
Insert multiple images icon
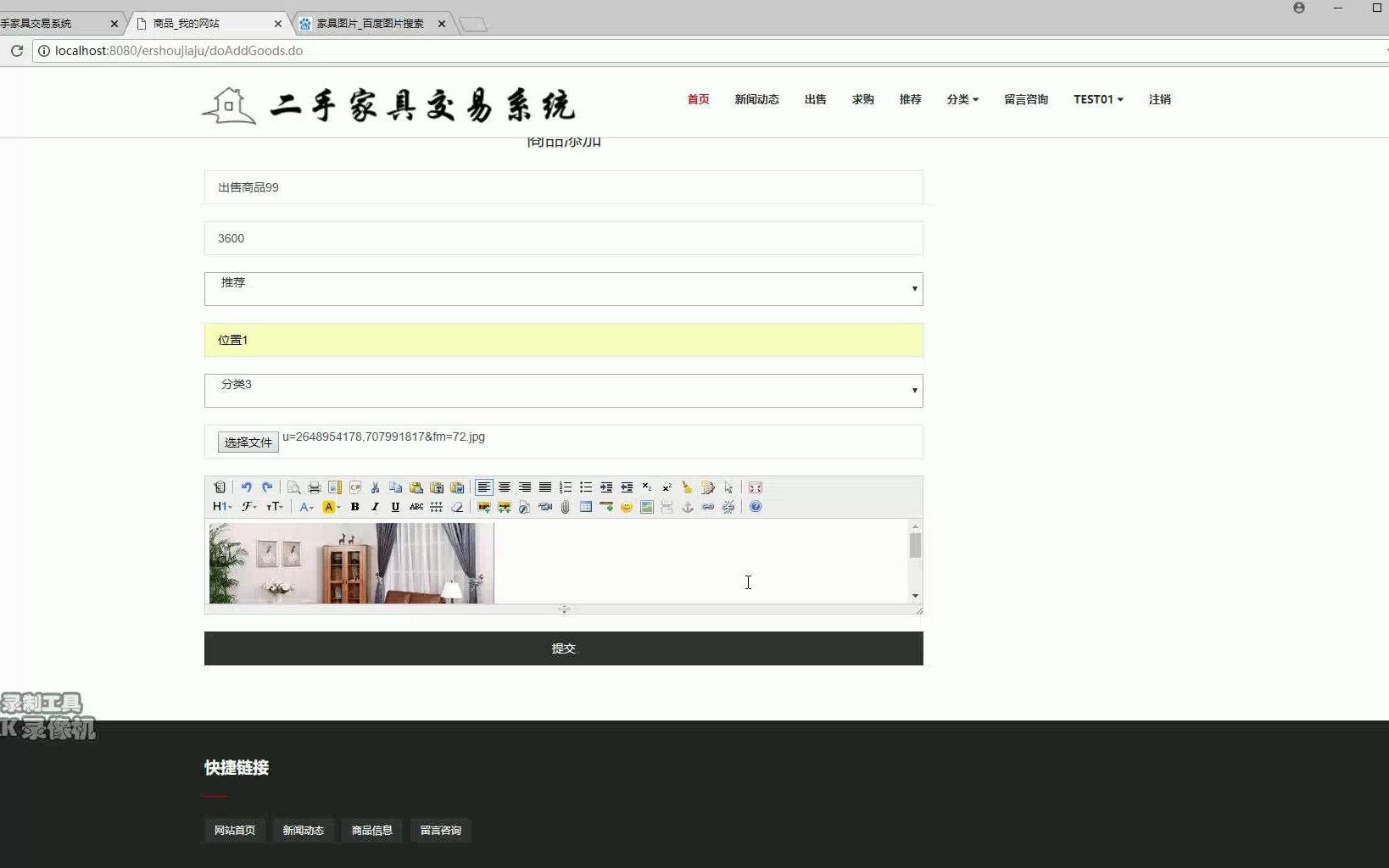(505, 507)
